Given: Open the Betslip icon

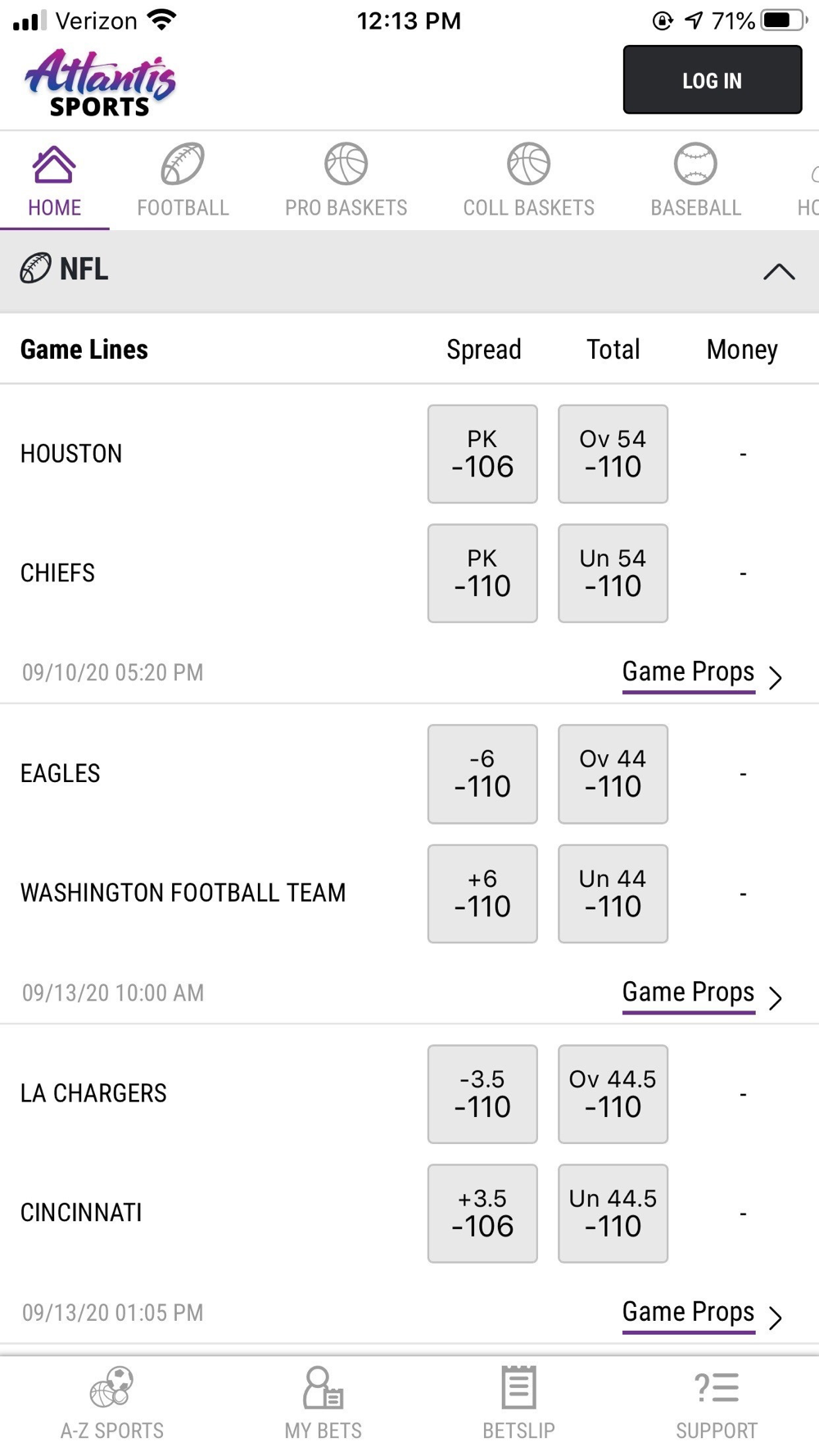Looking at the screenshot, I should 518,1387.
